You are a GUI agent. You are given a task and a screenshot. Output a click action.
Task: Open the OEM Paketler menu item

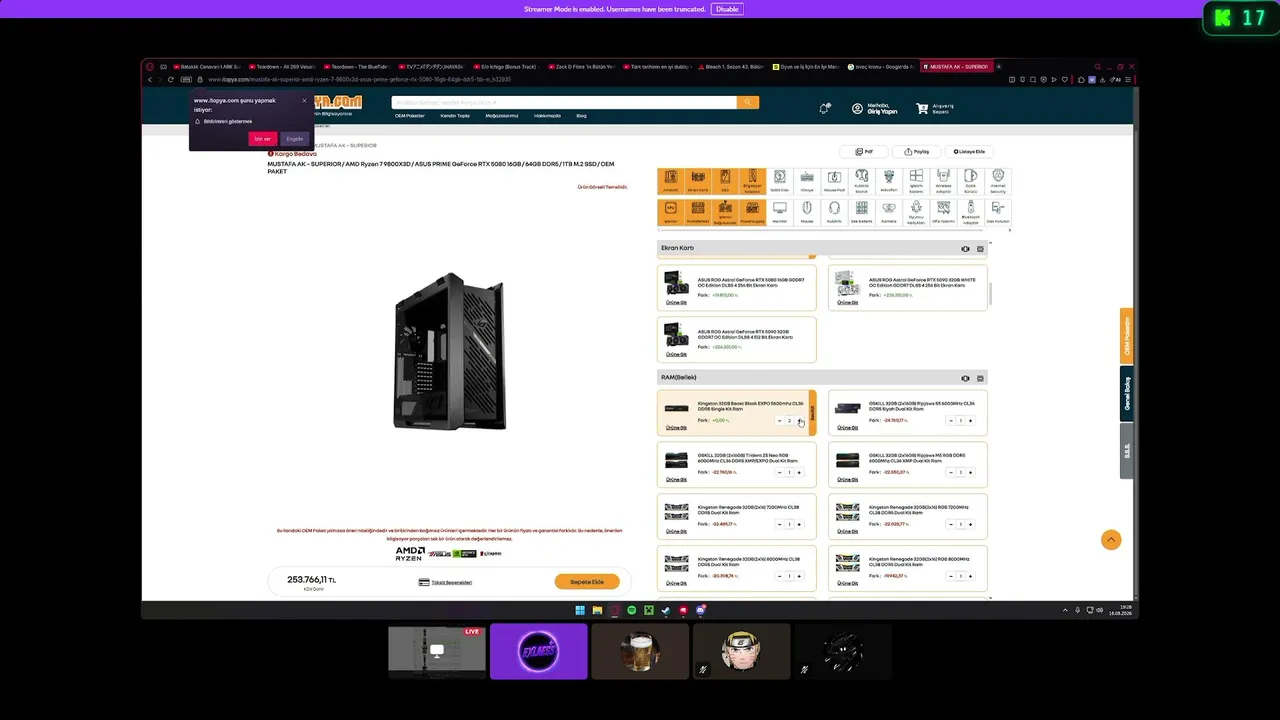pos(410,115)
